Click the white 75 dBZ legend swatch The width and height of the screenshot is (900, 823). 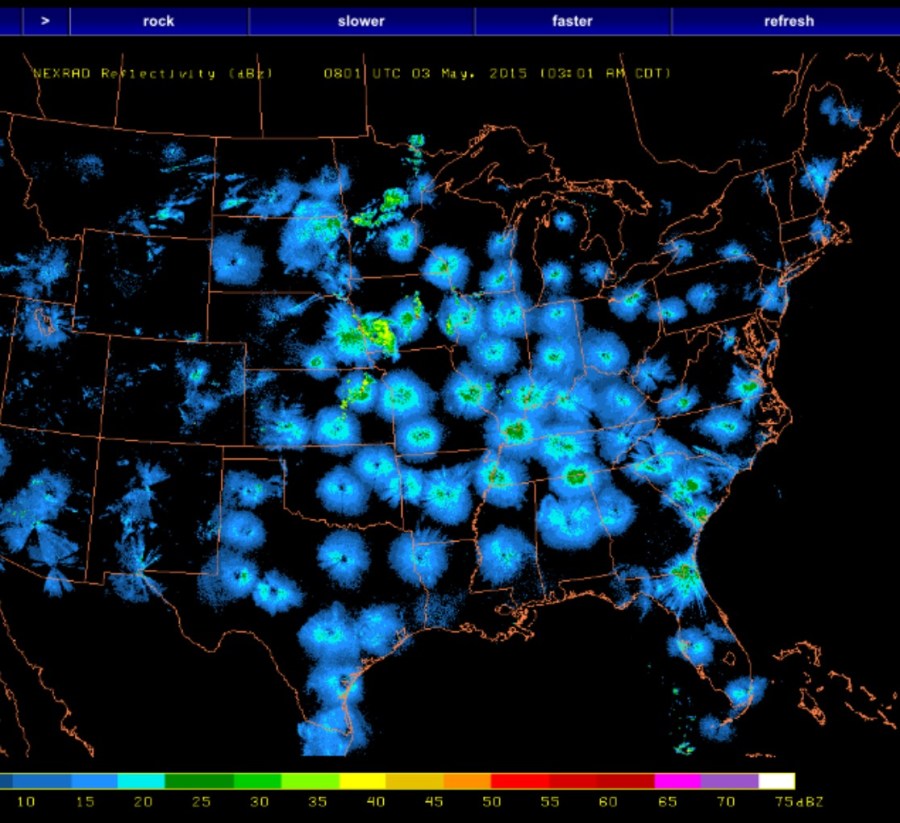click(776, 781)
